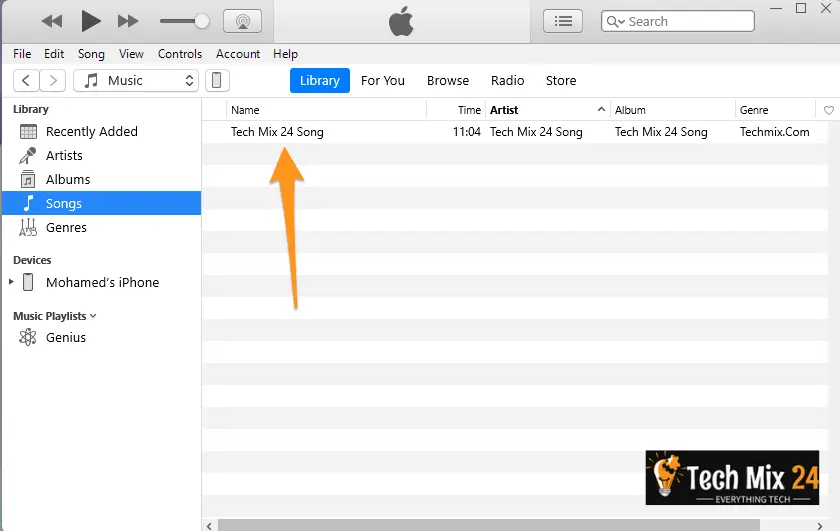This screenshot has width=840, height=531.
Task: Click the Techmix.Com genre cell
Action: coord(774,132)
